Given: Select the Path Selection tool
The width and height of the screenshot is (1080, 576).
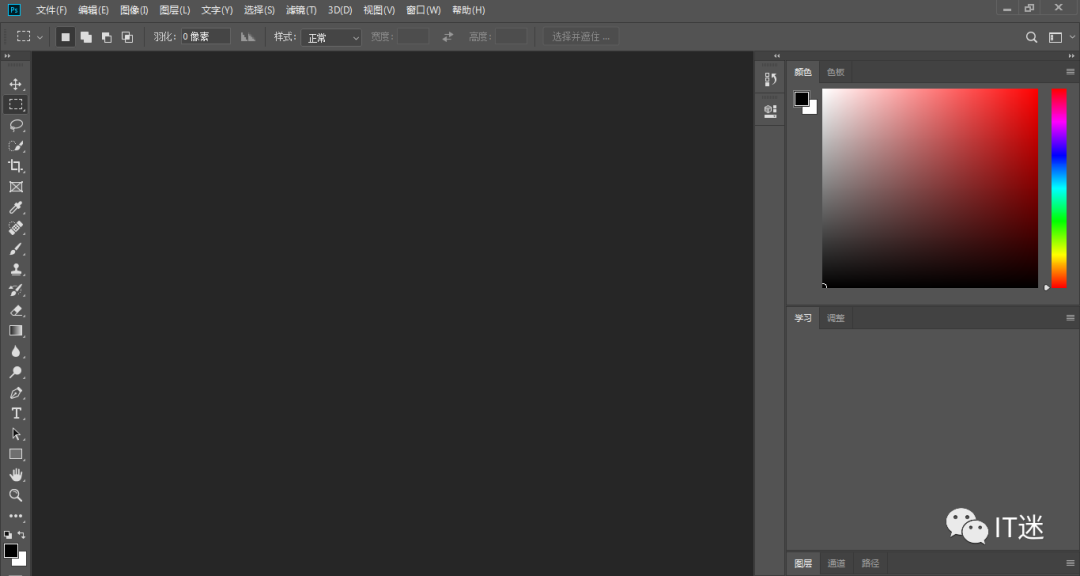Looking at the screenshot, I should pos(15,434).
